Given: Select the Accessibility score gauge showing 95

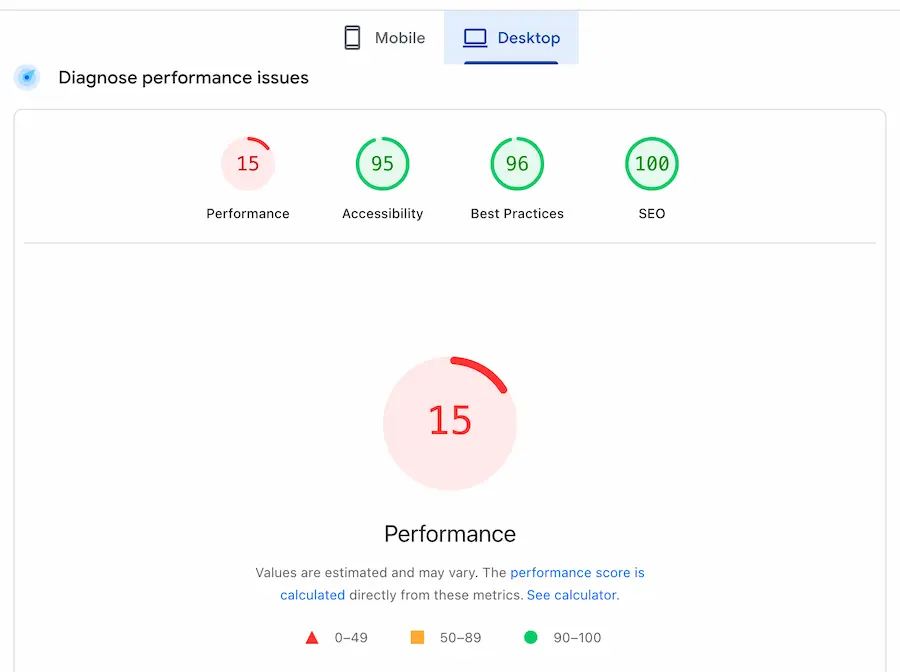Looking at the screenshot, I should pyautogui.click(x=382, y=163).
